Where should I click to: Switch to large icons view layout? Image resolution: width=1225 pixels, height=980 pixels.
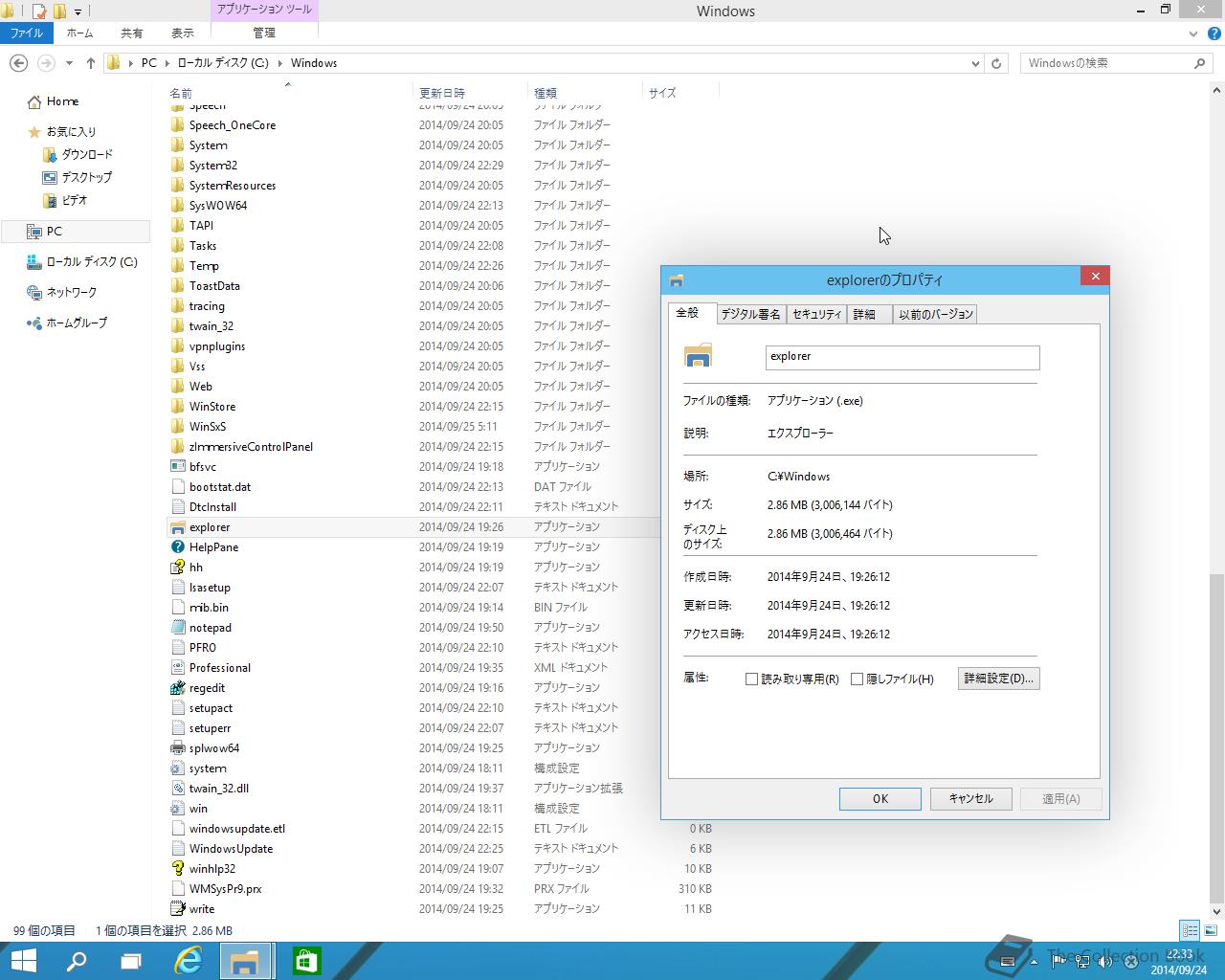(x=1209, y=930)
